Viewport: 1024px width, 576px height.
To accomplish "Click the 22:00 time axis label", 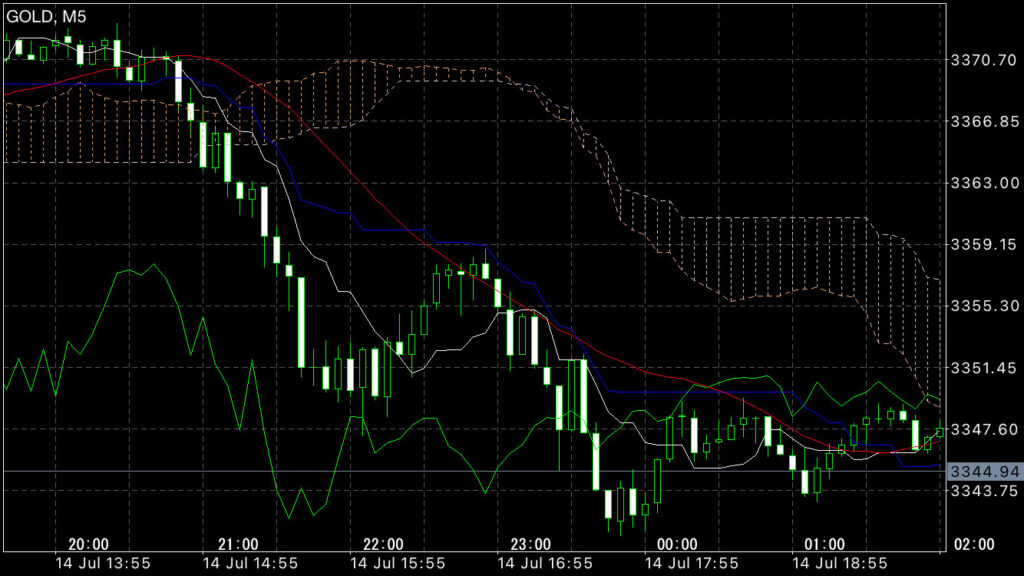I will click(384, 544).
